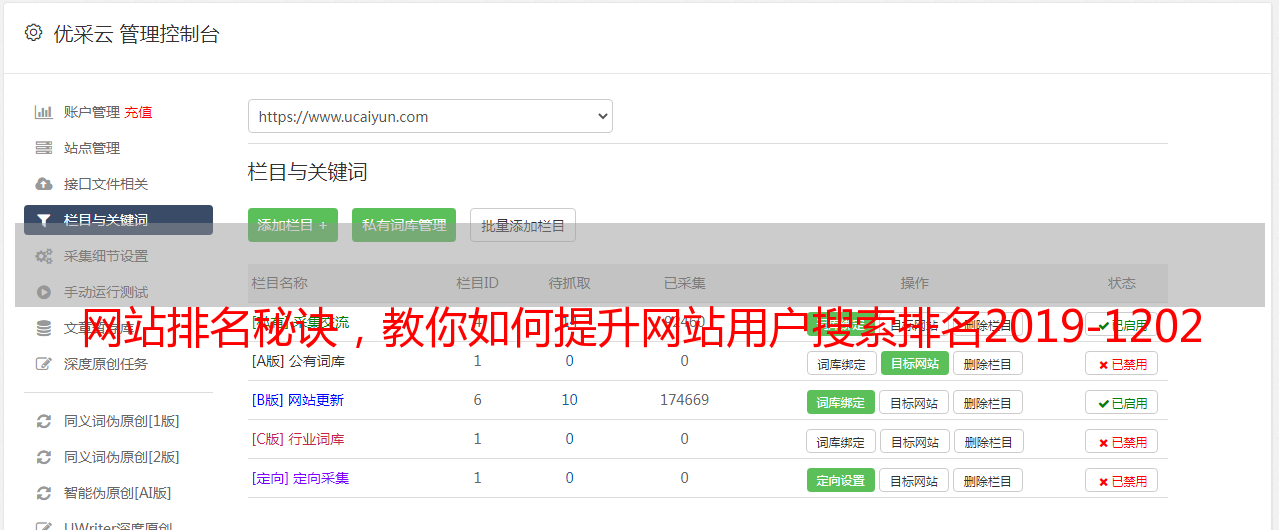The width and height of the screenshot is (1279, 530).
Task: Click 定向设置 in the [定向] 定向采集 row
Action: [841, 480]
